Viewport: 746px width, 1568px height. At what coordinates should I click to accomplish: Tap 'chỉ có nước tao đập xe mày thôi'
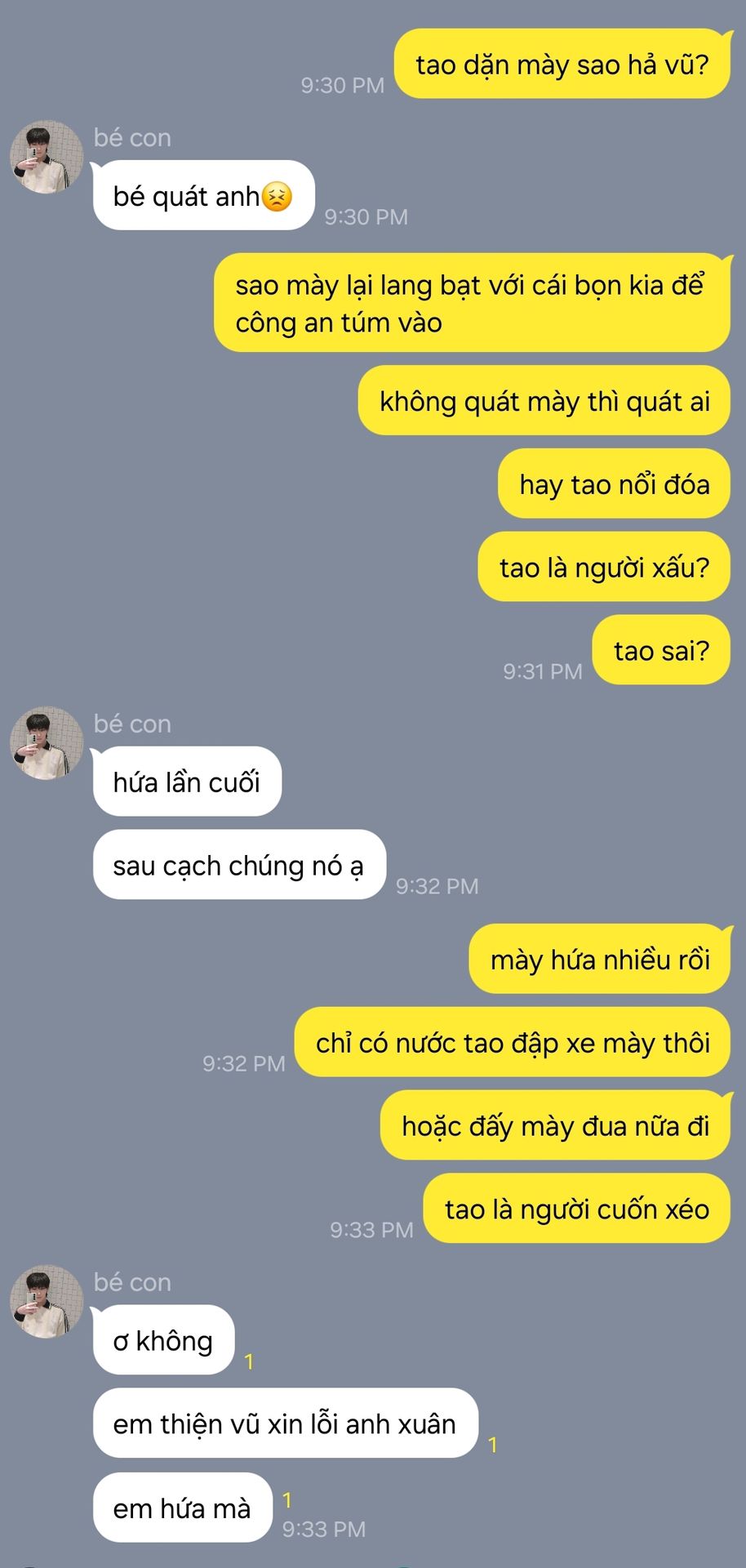pos(513,1042)
